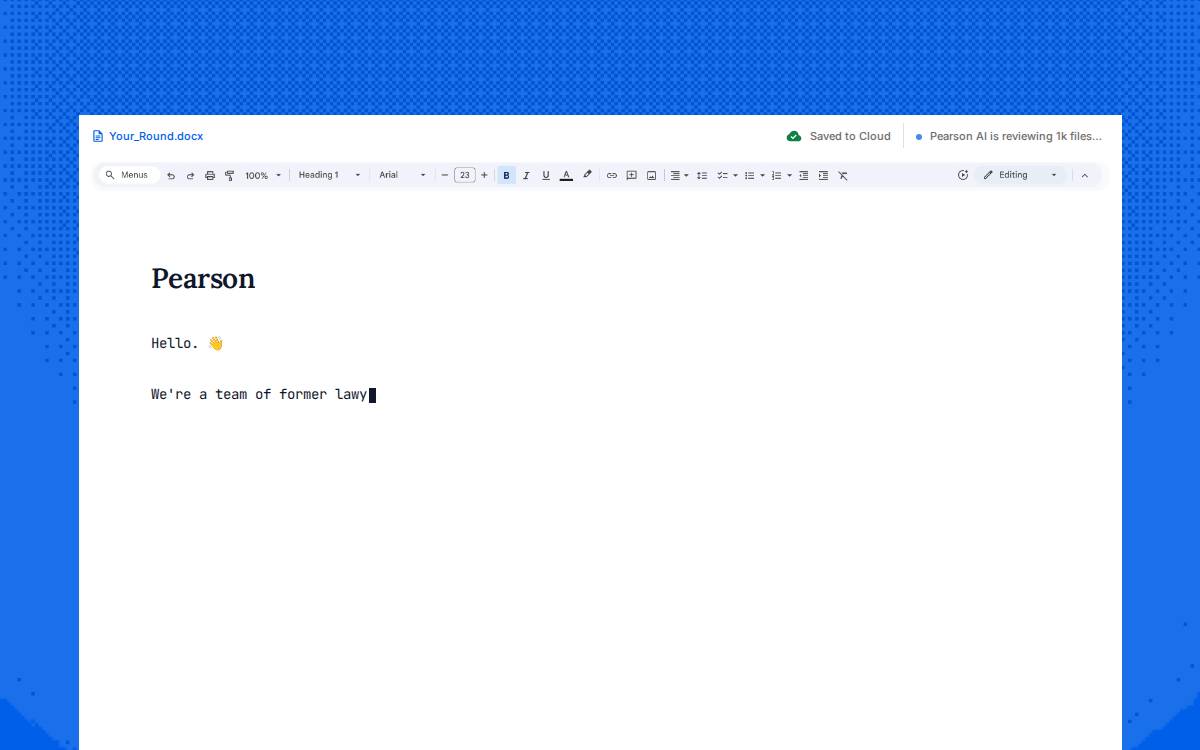The image size is (1200, 750).
Task: Activate the paint format tool
Action: click(229, 175)
